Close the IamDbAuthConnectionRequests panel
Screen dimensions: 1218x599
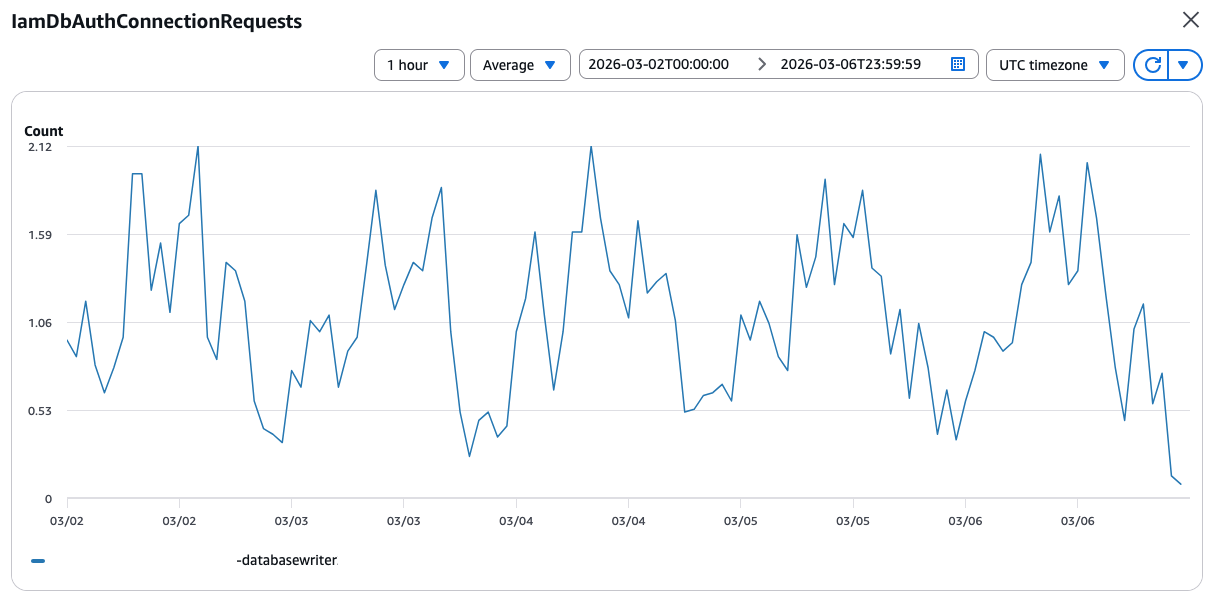(1190, 20)
